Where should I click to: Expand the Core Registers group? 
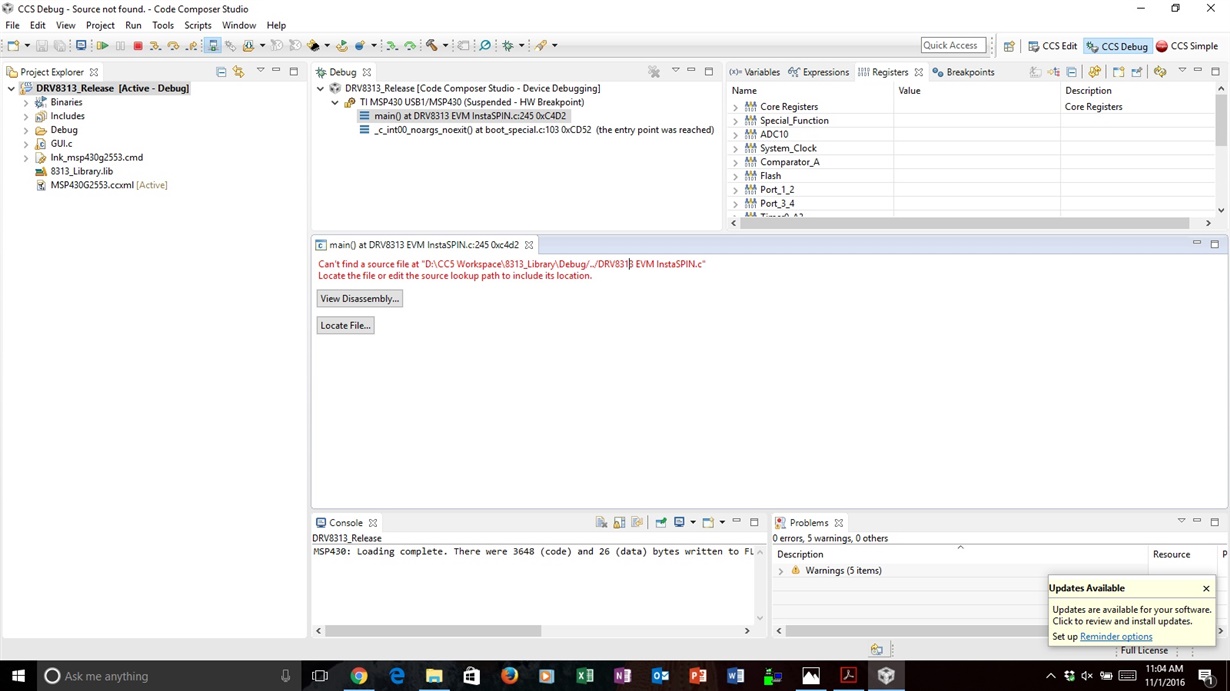(x=736, y=107)
